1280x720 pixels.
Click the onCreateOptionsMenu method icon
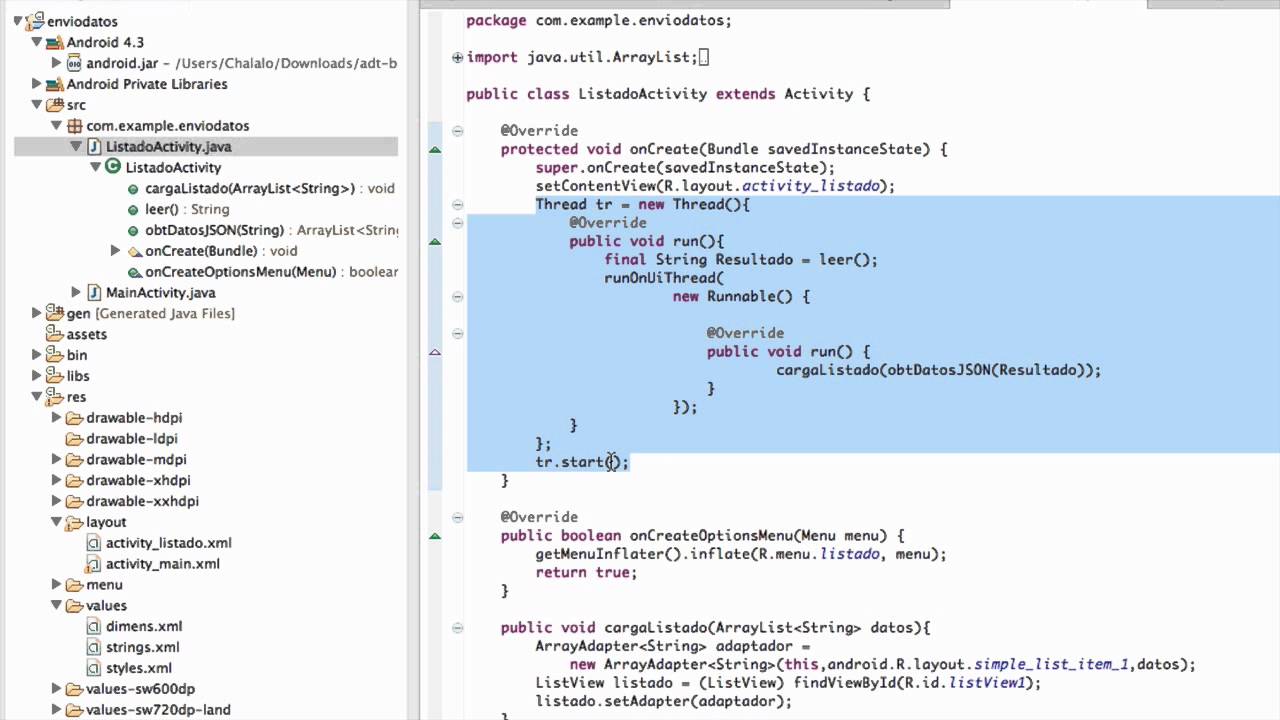pos(133,272)
